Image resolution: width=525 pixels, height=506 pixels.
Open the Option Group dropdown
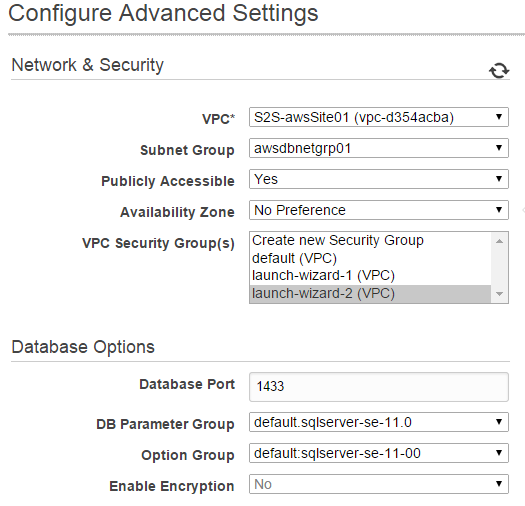point(379,453)
